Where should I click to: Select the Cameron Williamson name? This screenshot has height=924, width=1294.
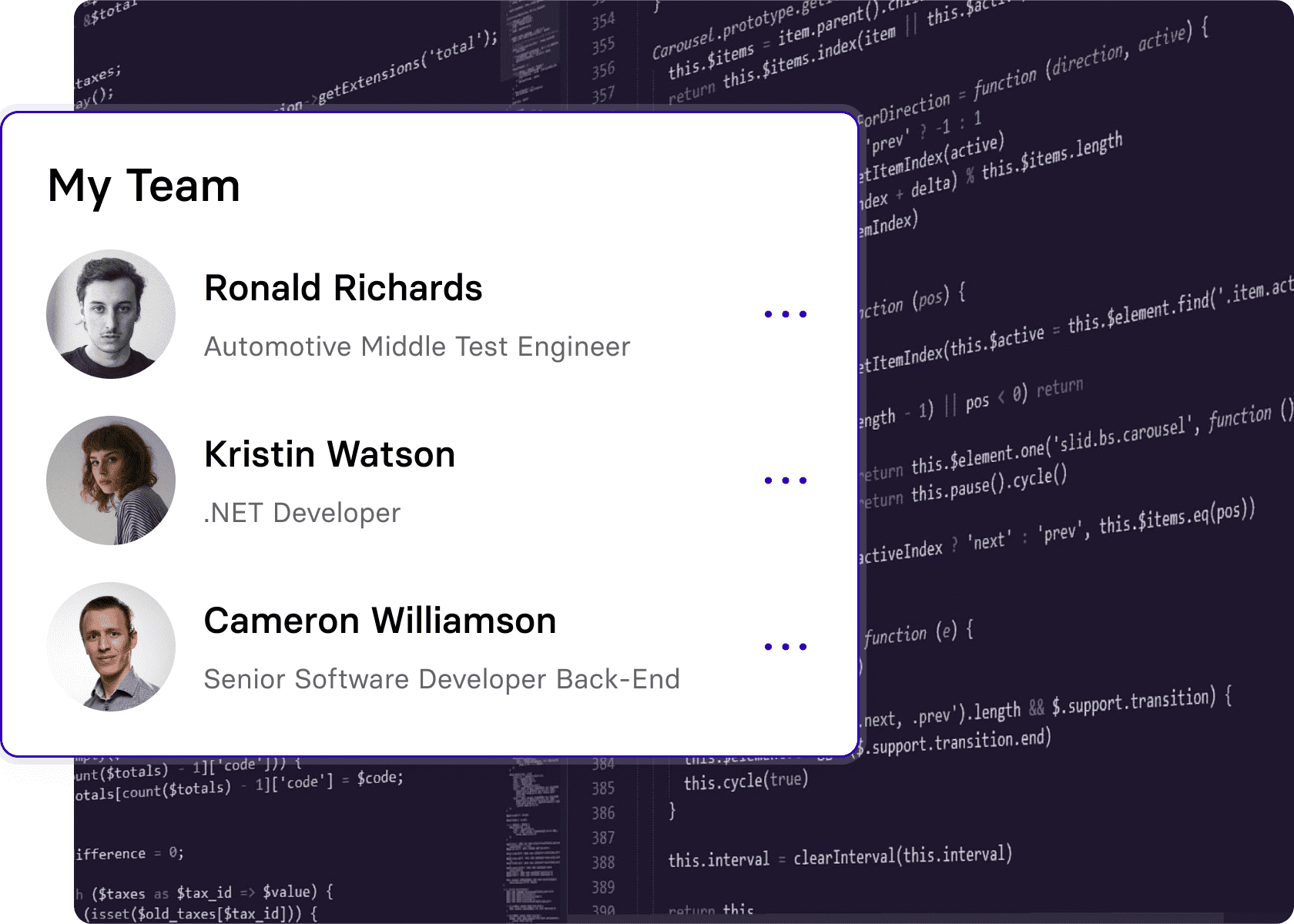[x=380, y=621]
